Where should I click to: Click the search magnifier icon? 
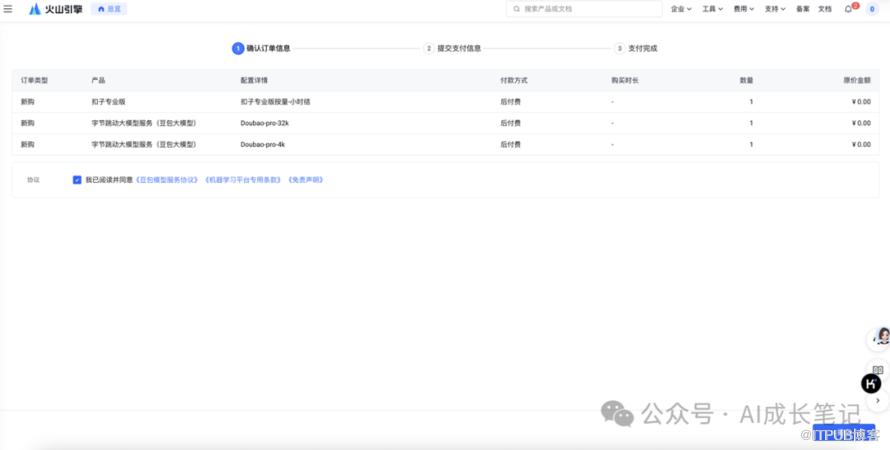[517, 9]
